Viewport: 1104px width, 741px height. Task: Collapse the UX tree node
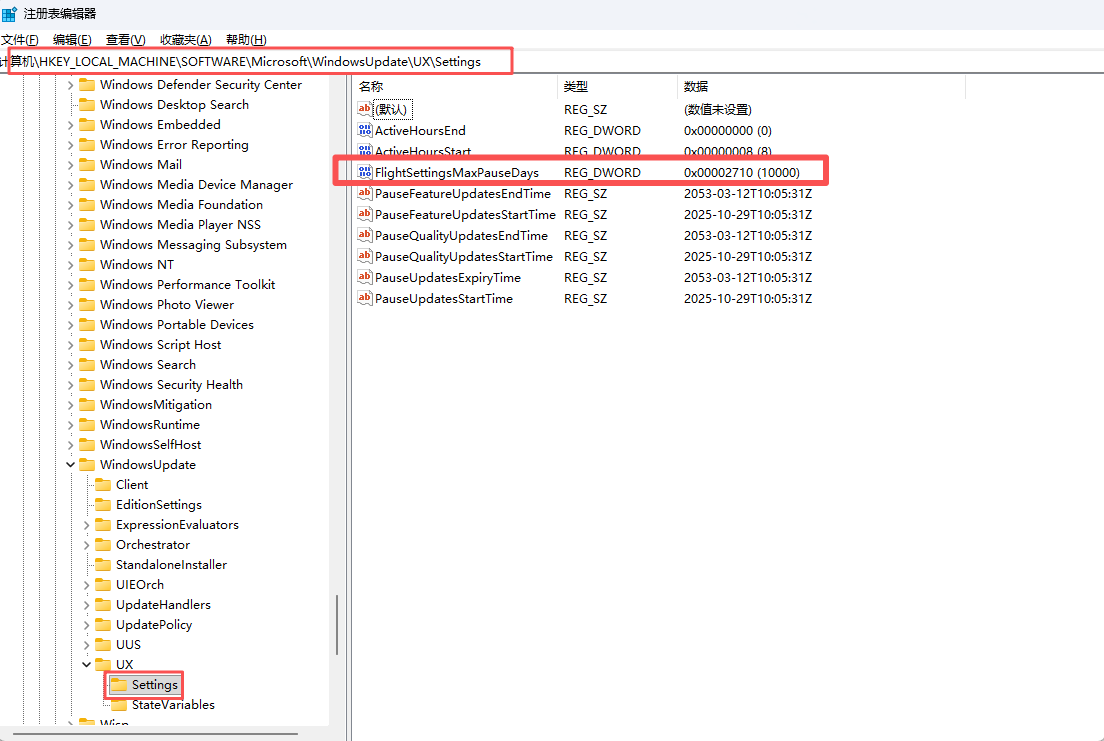(x=87, y=665)
